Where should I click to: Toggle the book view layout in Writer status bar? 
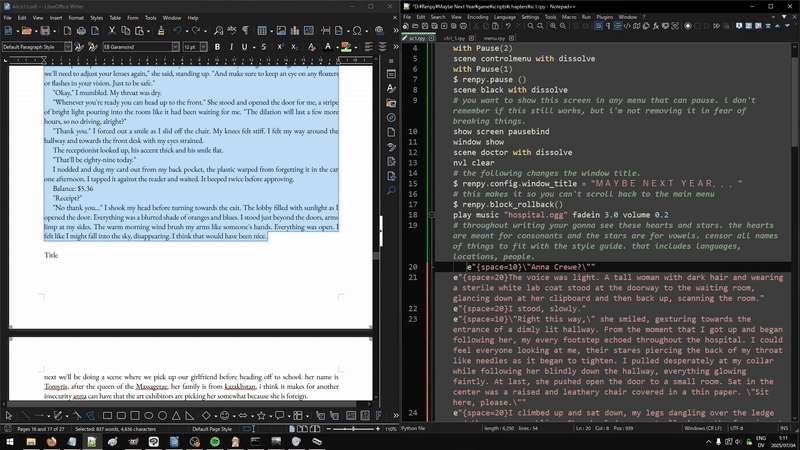pos(315,429)
